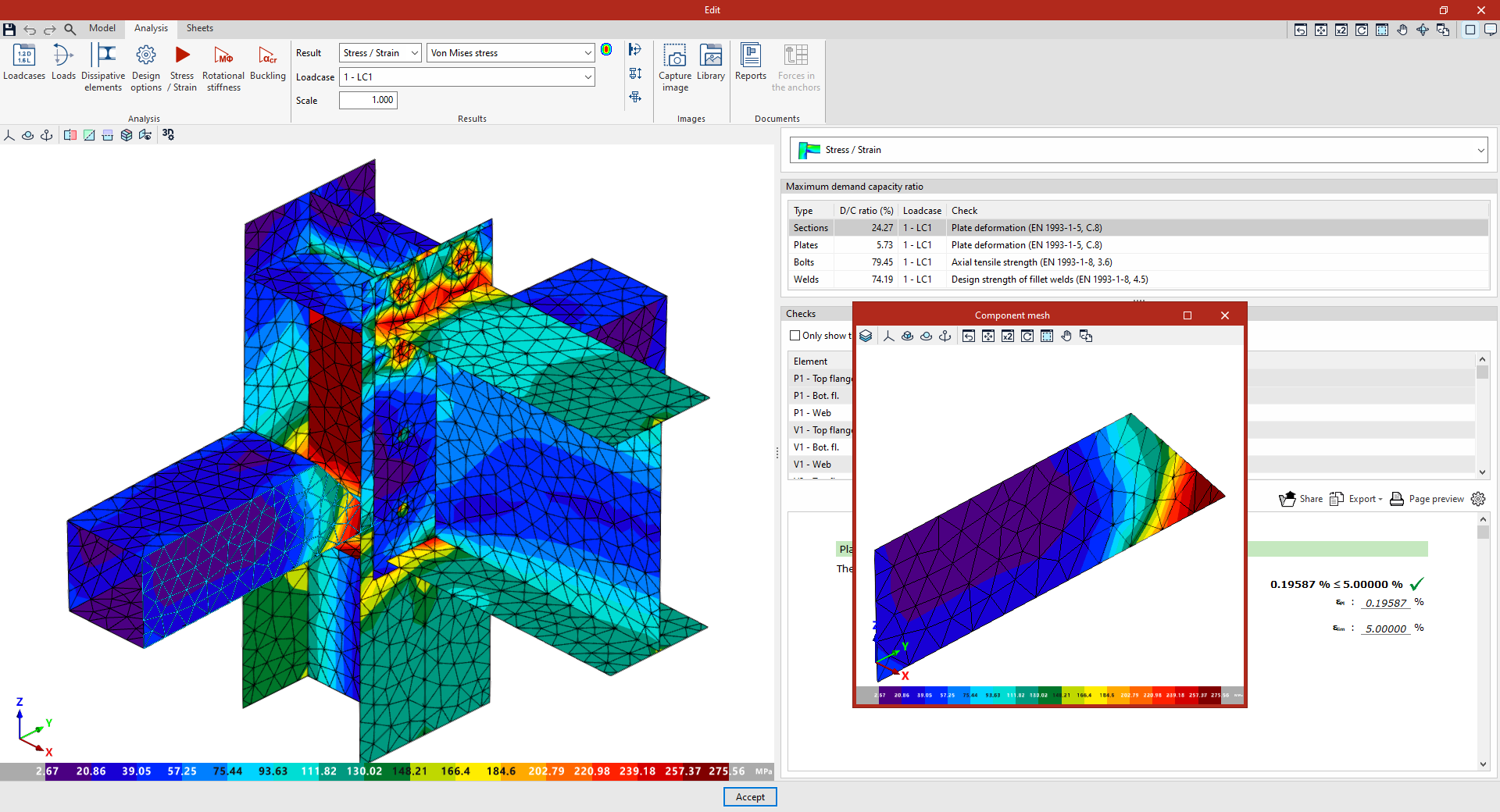Toggle the view direction eye icon
The height and width of the screenshot is (812, 1500).
145,135
